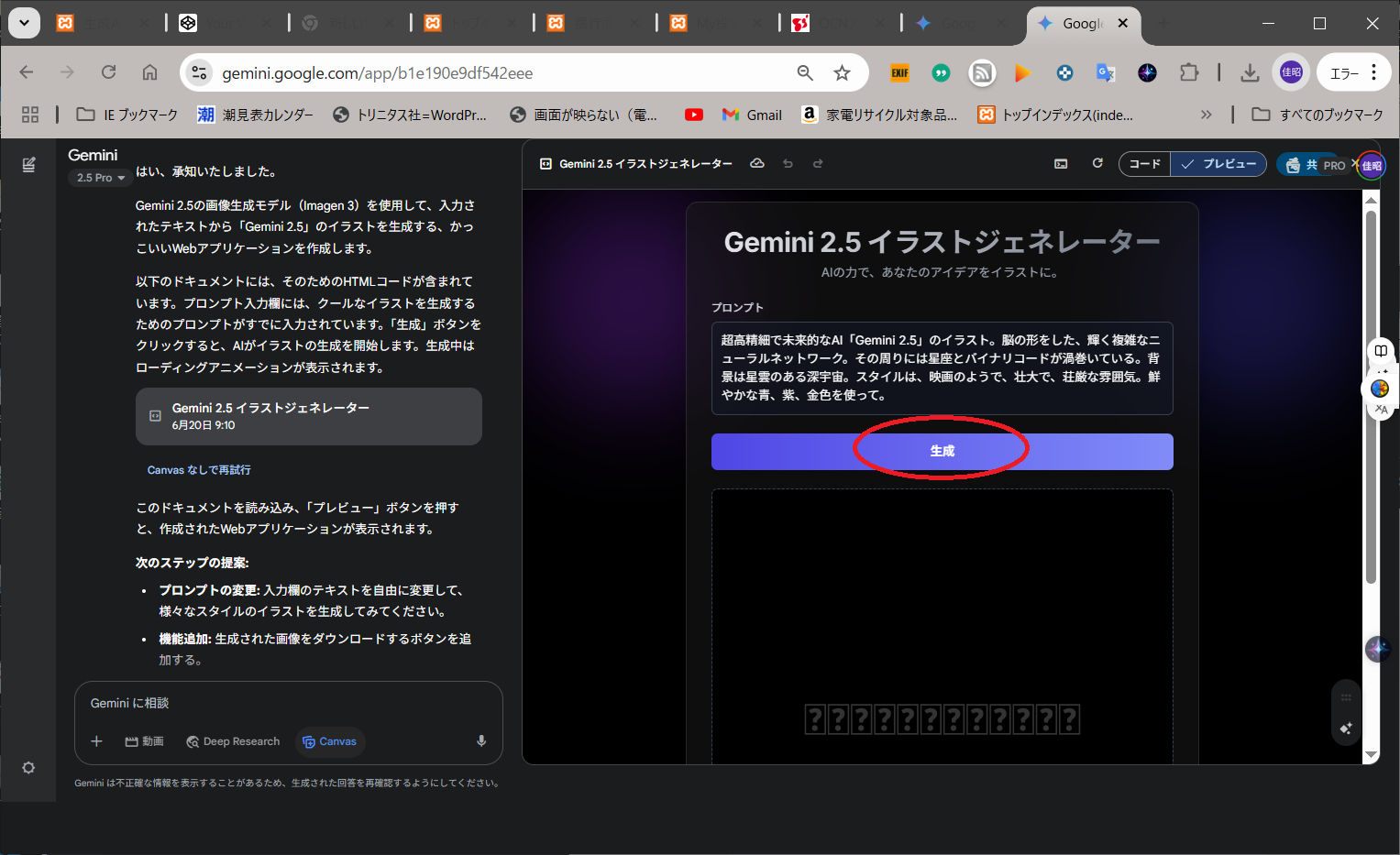
Task: Click the microphone icon in chat box
Action: click(x=481, y=741)
